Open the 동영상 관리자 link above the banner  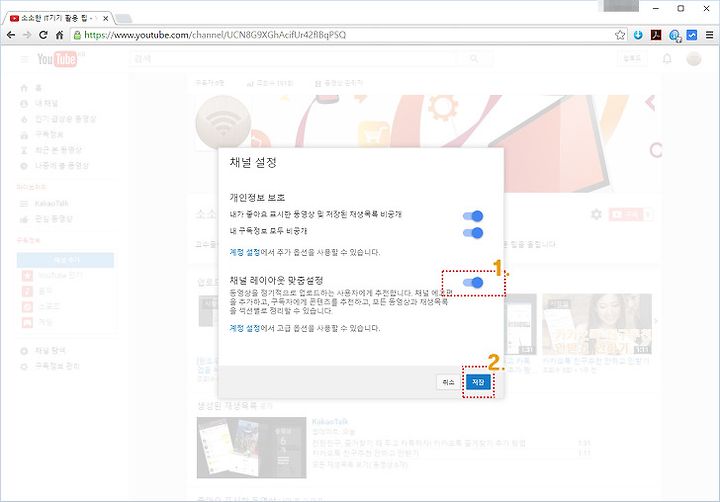pyautogui.click(x=339, y=83)
